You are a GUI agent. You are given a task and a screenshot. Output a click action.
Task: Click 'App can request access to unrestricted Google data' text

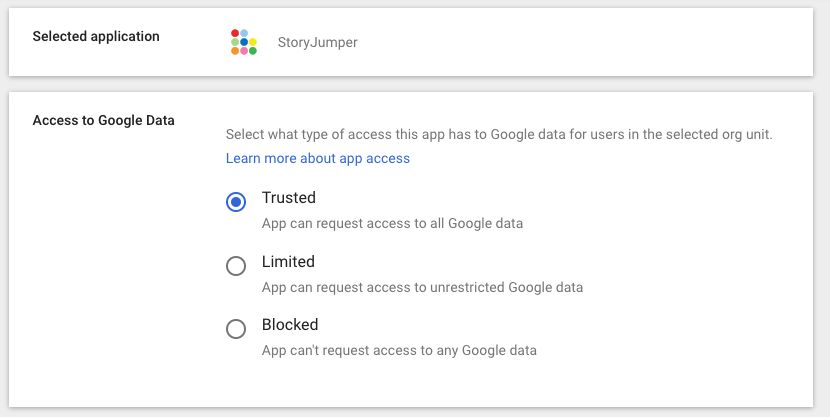click(422, 287)
